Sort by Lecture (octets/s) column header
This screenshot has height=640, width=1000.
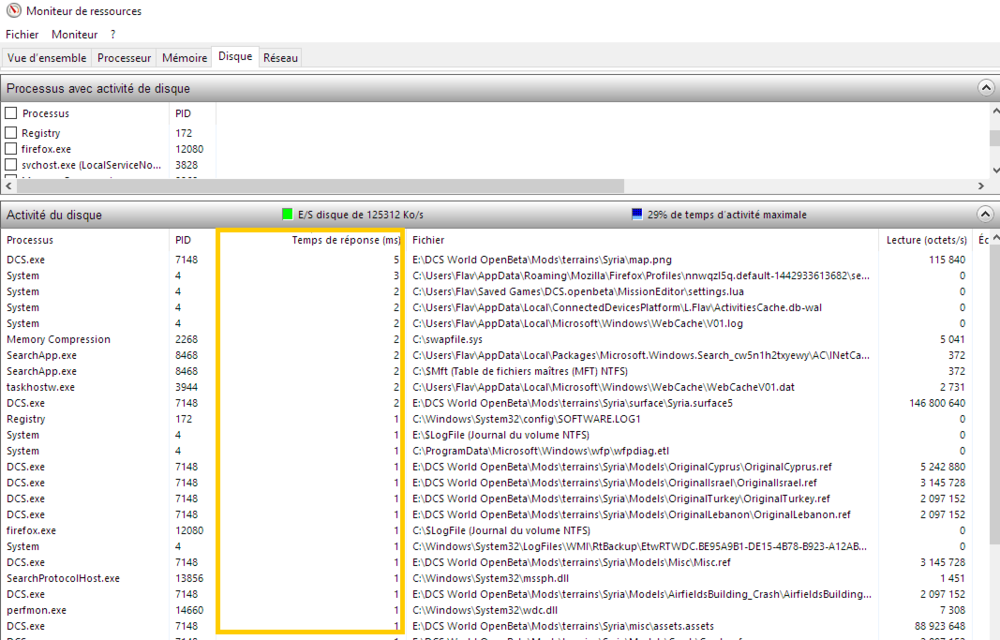click(926, 240)
